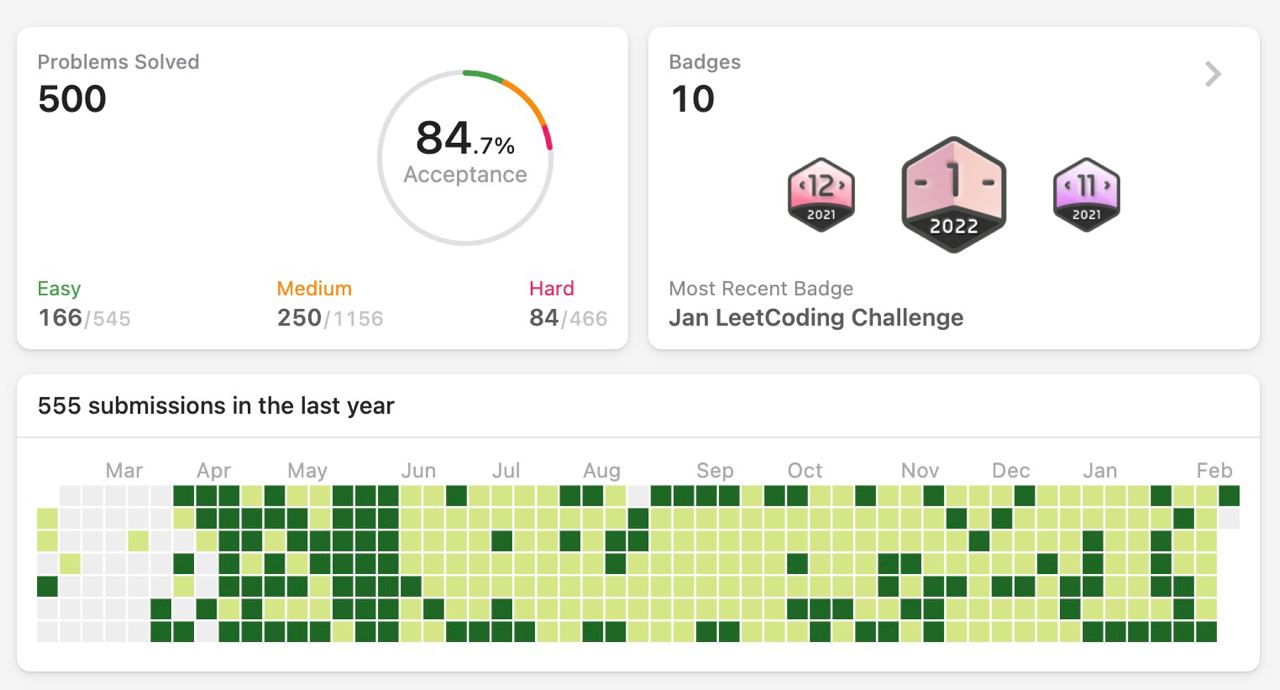Click the Mar month label on heatmap
1280x690 pixels.
(x=124, y=470)
